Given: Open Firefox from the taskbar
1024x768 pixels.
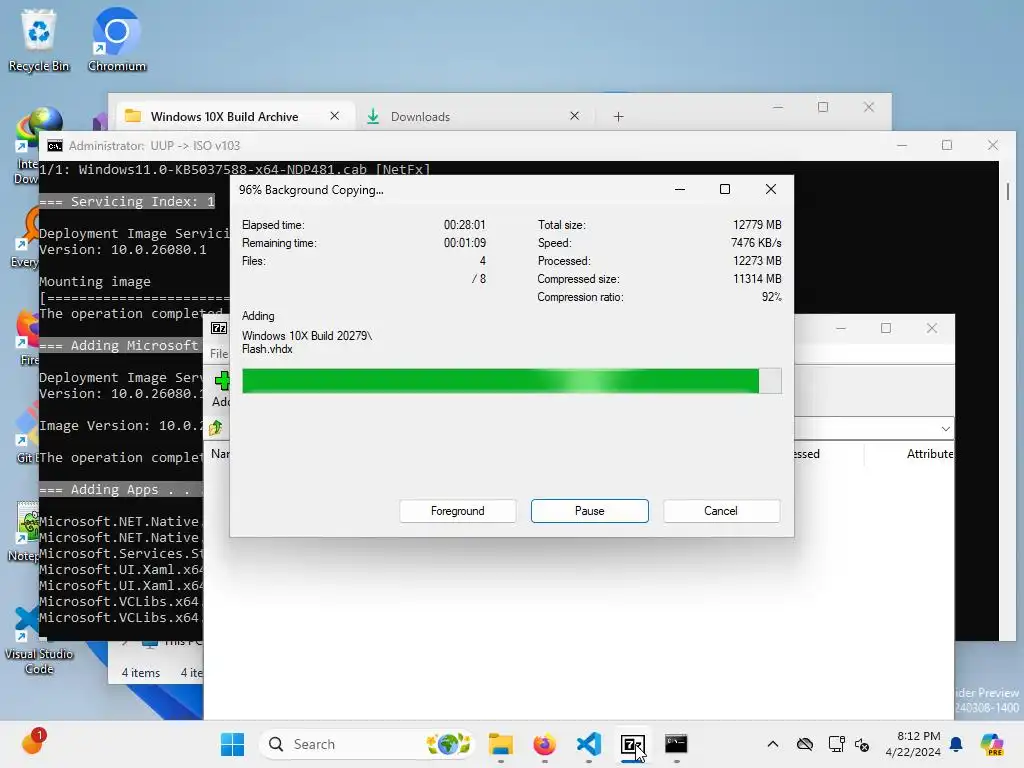Looking at the screenshot, I should (x=544, y=744).
